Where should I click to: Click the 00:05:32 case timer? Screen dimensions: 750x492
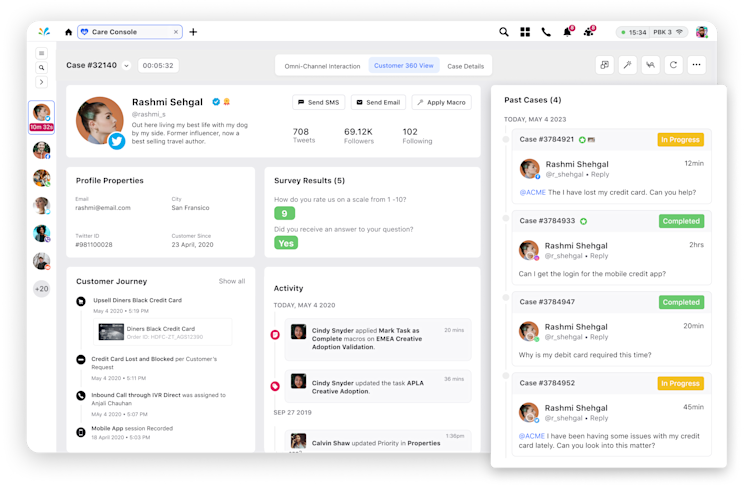coord(158,66)
